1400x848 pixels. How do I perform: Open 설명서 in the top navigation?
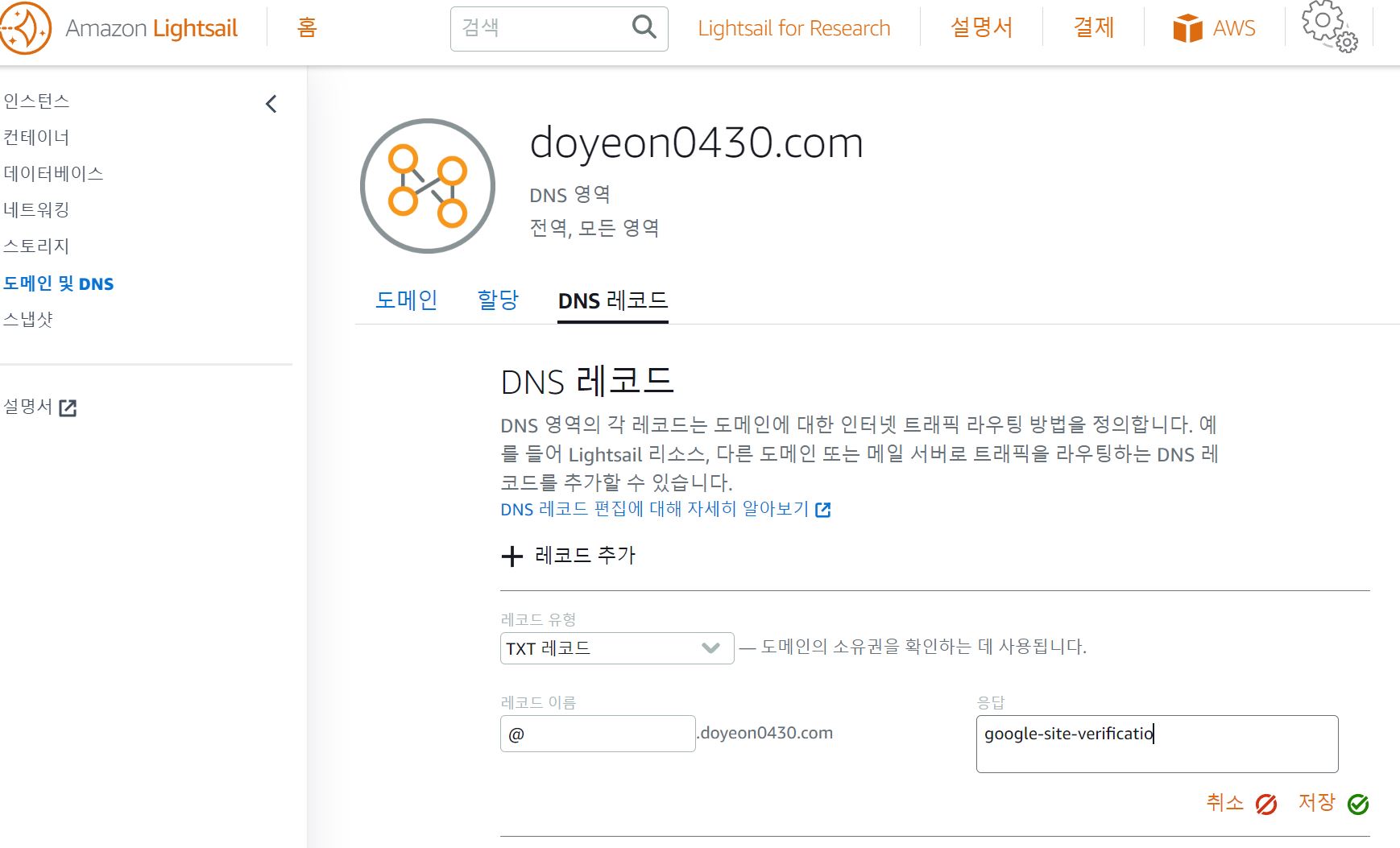pos(981,28)
